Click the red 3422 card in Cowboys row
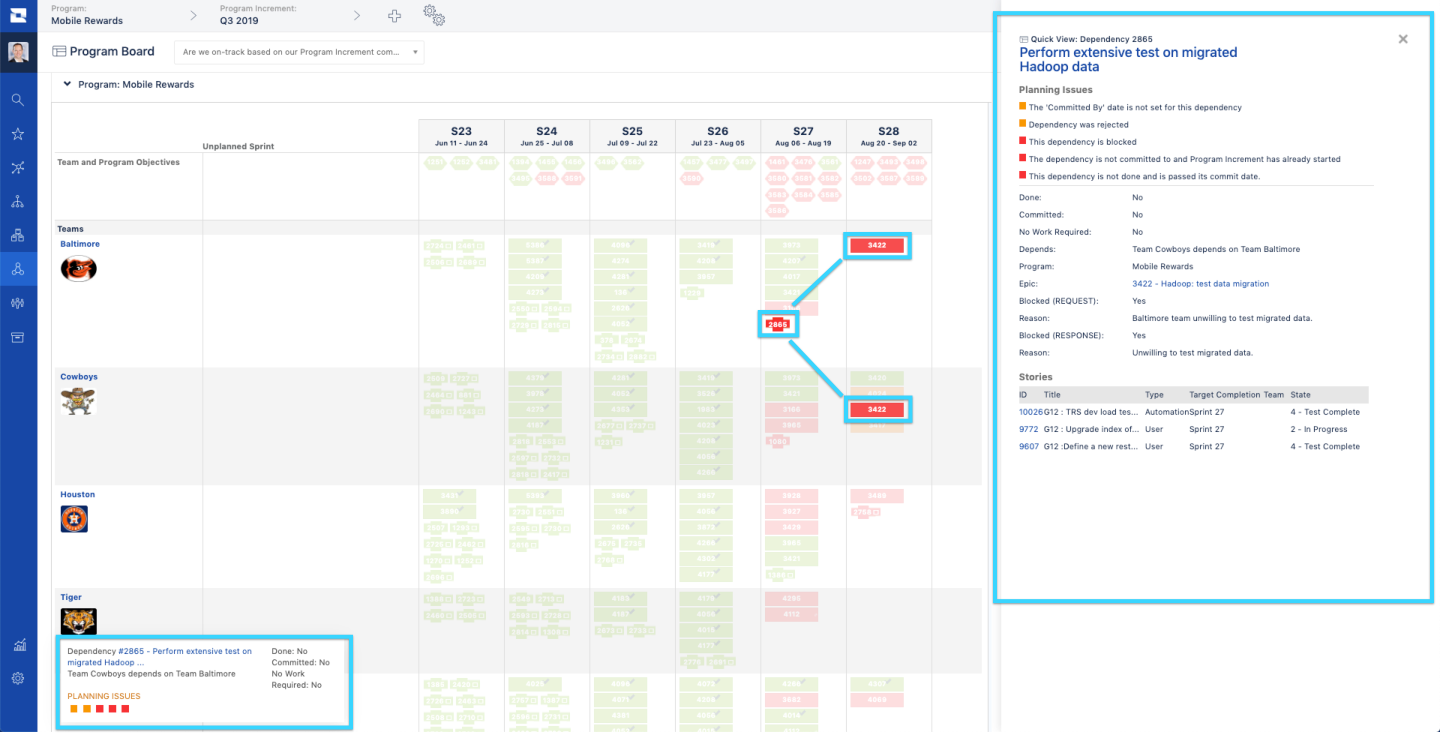The height and width of the screenshot is (735, 1440). point(877,409)
